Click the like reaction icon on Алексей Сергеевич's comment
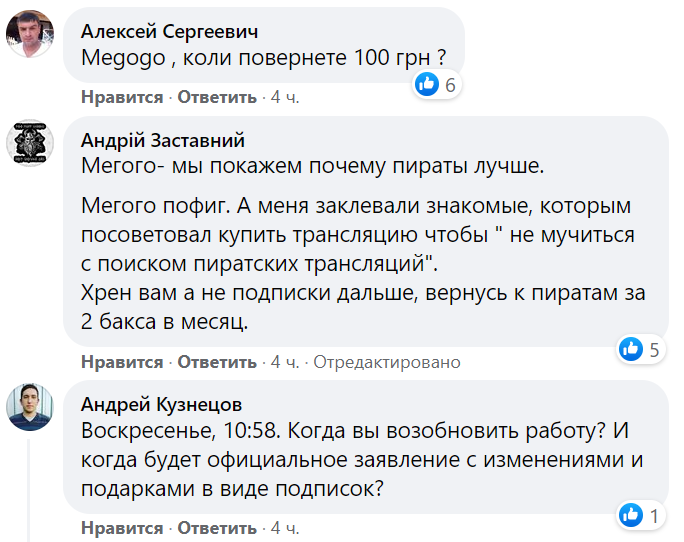This screenshot has height=542, width=684. pos(427,85)
